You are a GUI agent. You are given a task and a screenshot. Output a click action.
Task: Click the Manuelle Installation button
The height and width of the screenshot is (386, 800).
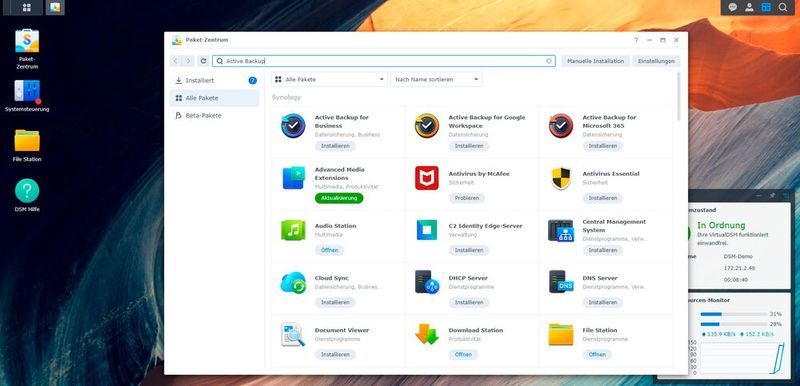click(595, 61)
